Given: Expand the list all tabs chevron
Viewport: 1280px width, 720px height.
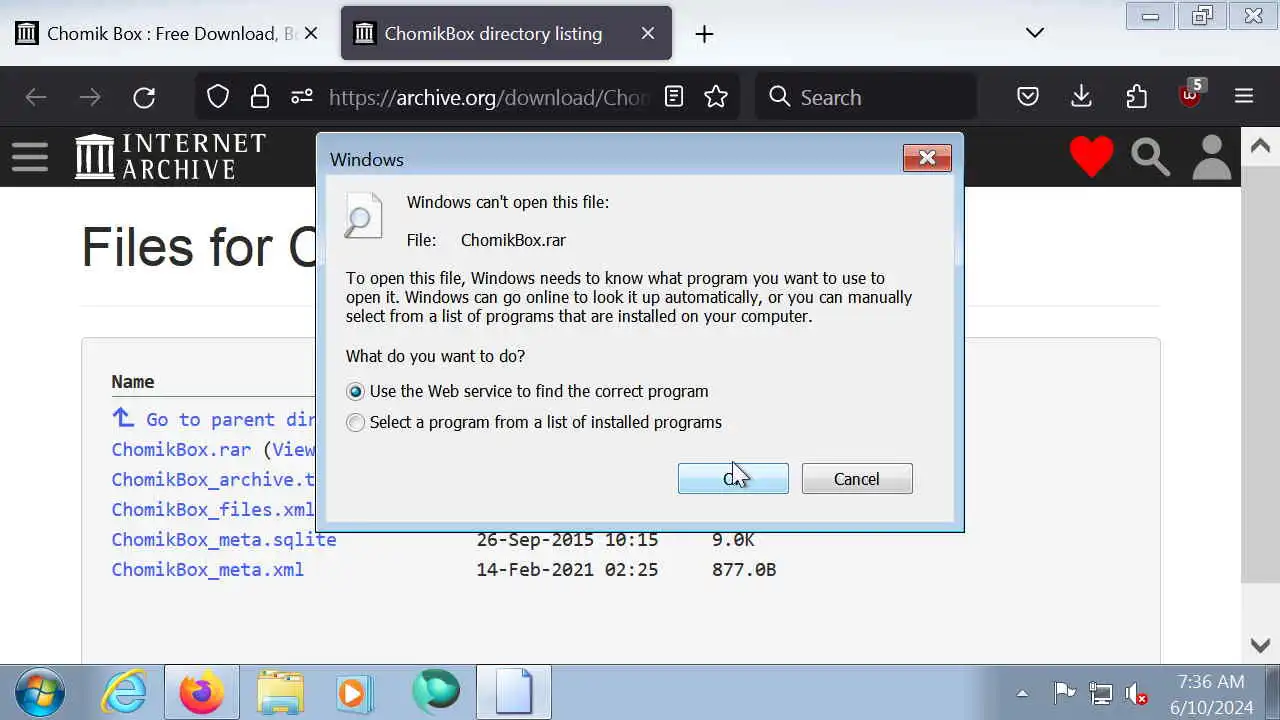Looking at the screenshot, I should [x=1035, y=33].
